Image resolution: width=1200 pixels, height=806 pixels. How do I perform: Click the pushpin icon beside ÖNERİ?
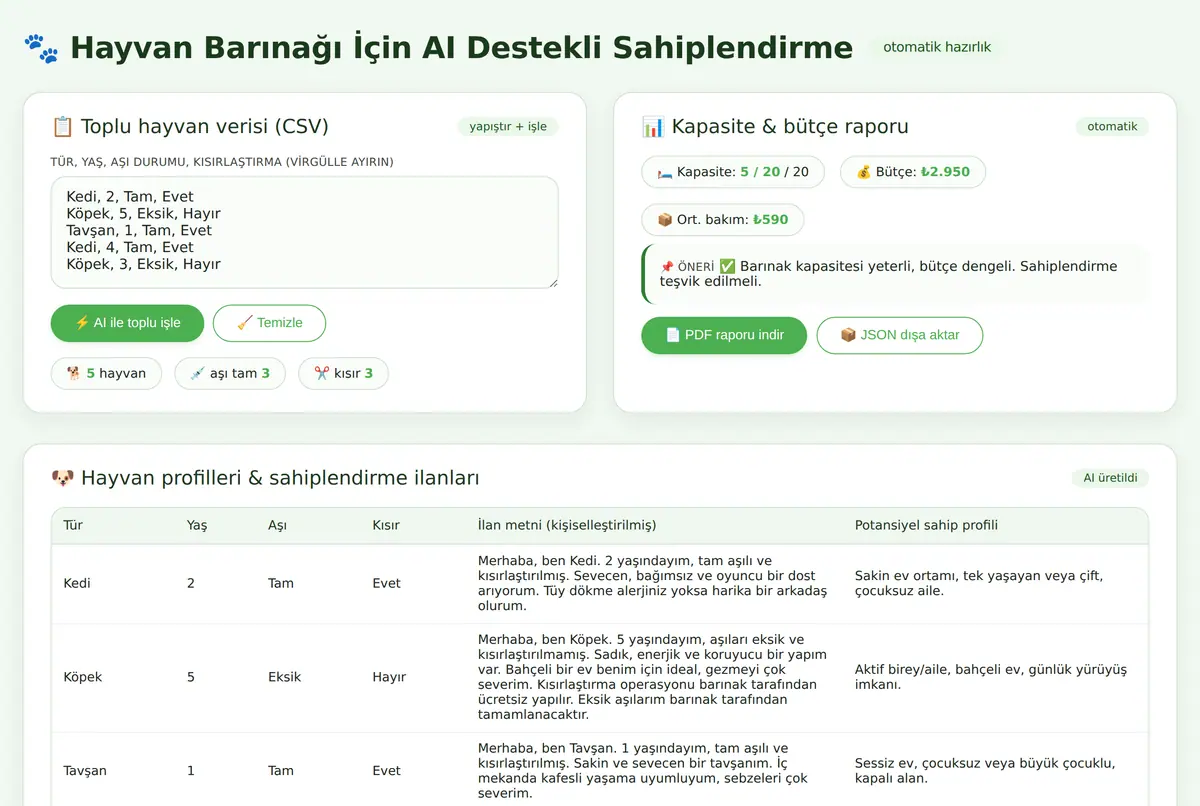(667, 267)
